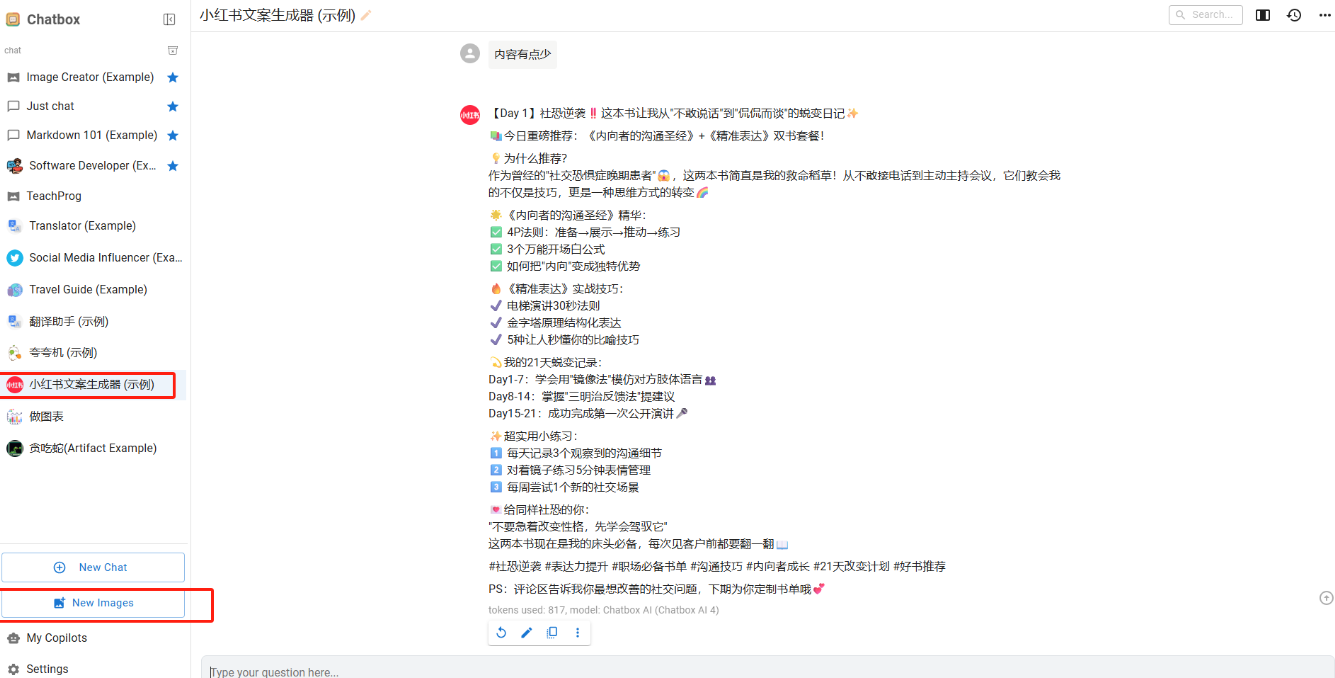Click the Travel Guide globe icon
Screen dimensions: 1335x678
[14, 289]
